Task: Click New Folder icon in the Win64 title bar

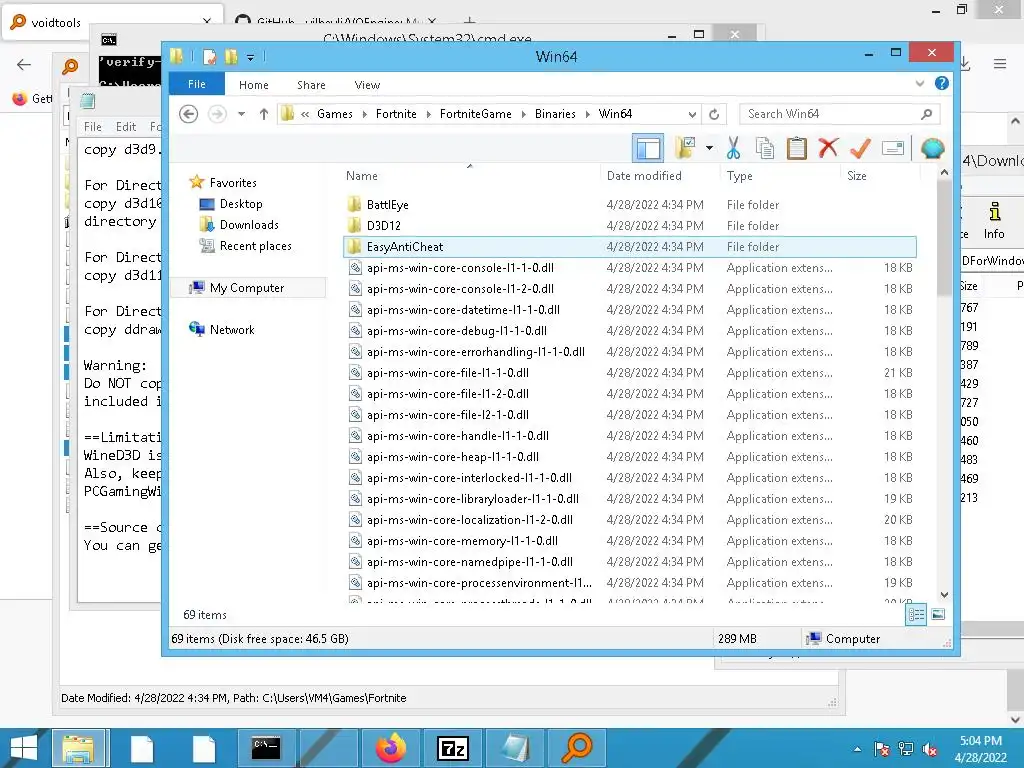Action: coord(231,57)
